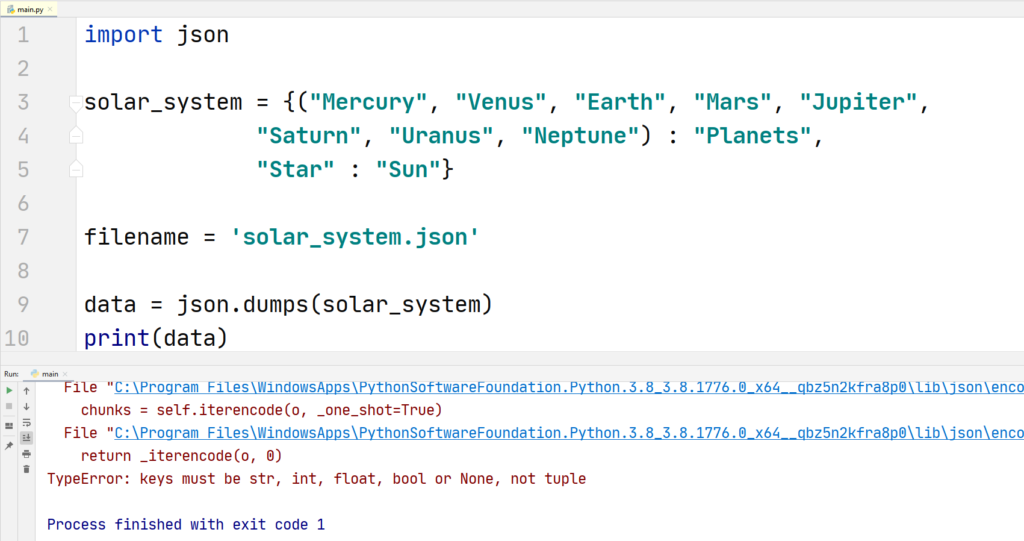The width and height of the screenshot is (1024, 541).
Task: Click the Python icon on main.py tab
Action: (10, 9)
